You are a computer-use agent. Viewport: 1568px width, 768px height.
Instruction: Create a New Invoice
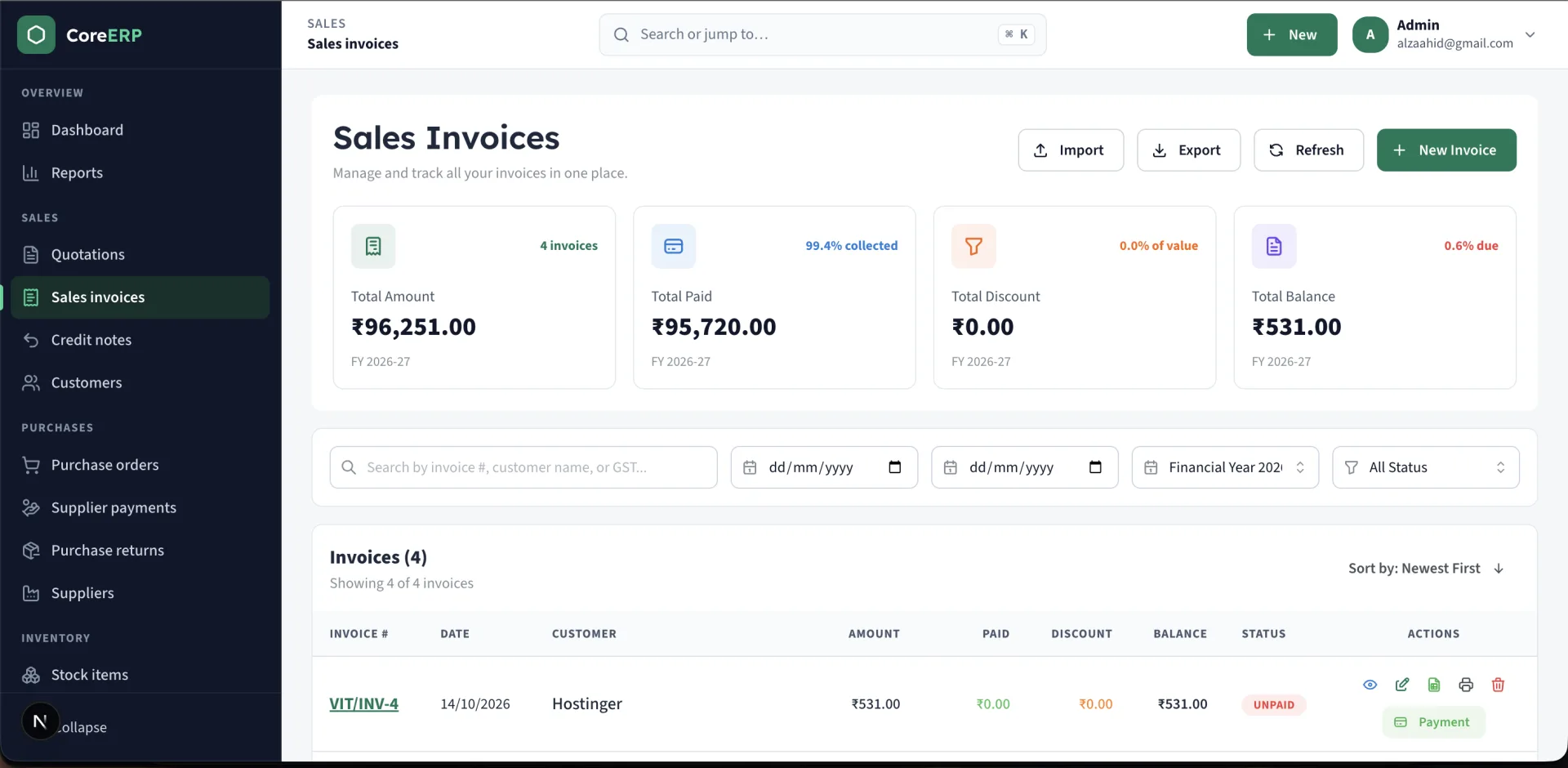point(1446,150)
